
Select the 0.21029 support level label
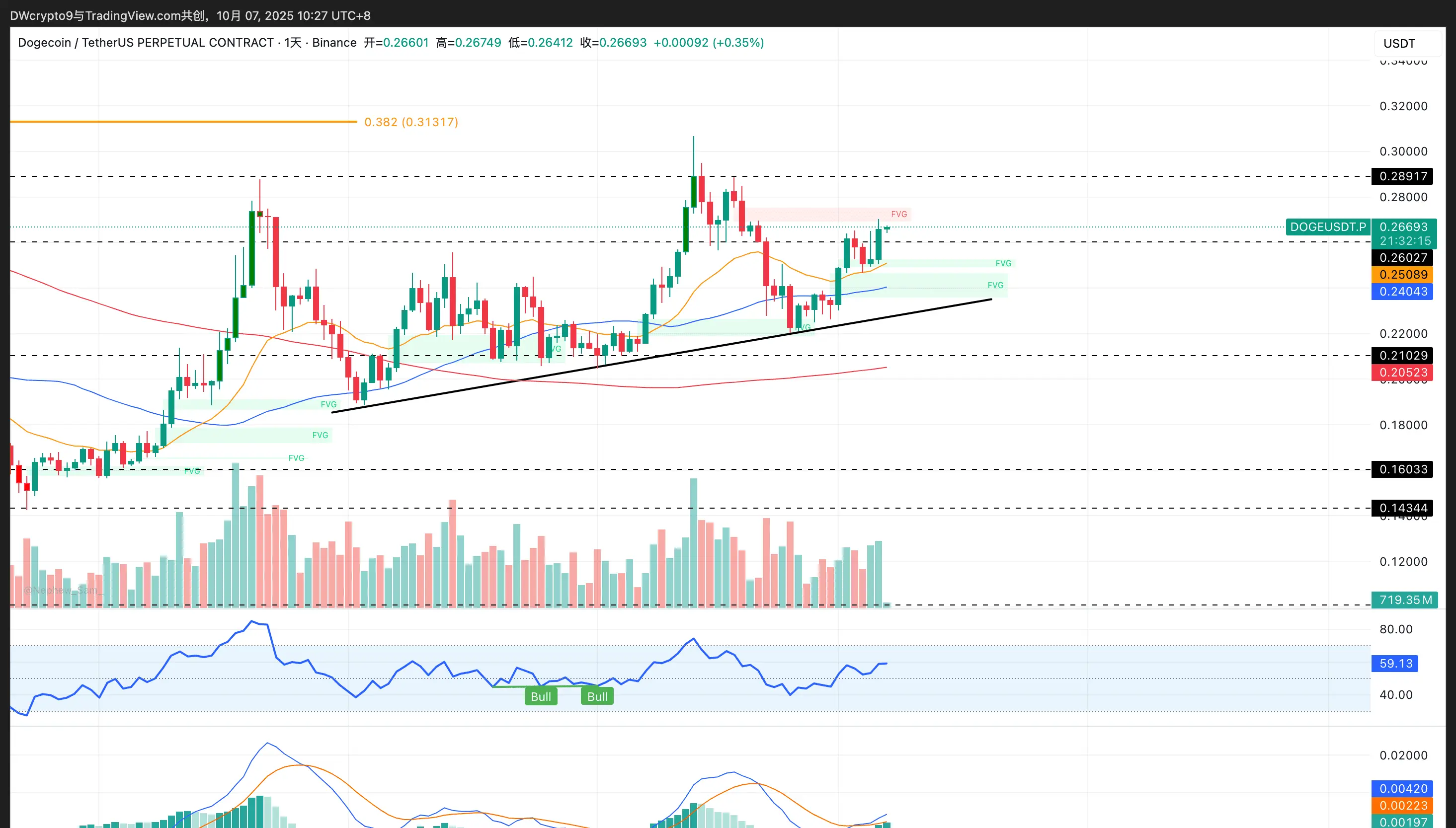(1402, 356)
